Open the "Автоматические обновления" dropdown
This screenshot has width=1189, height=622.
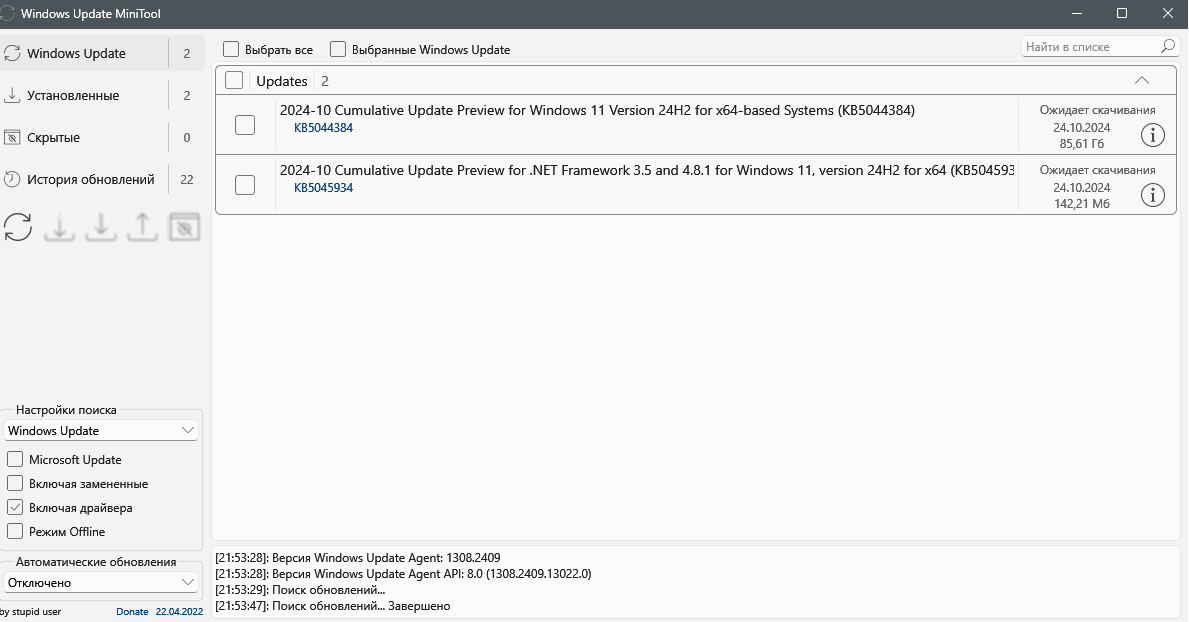pos(101,583)
